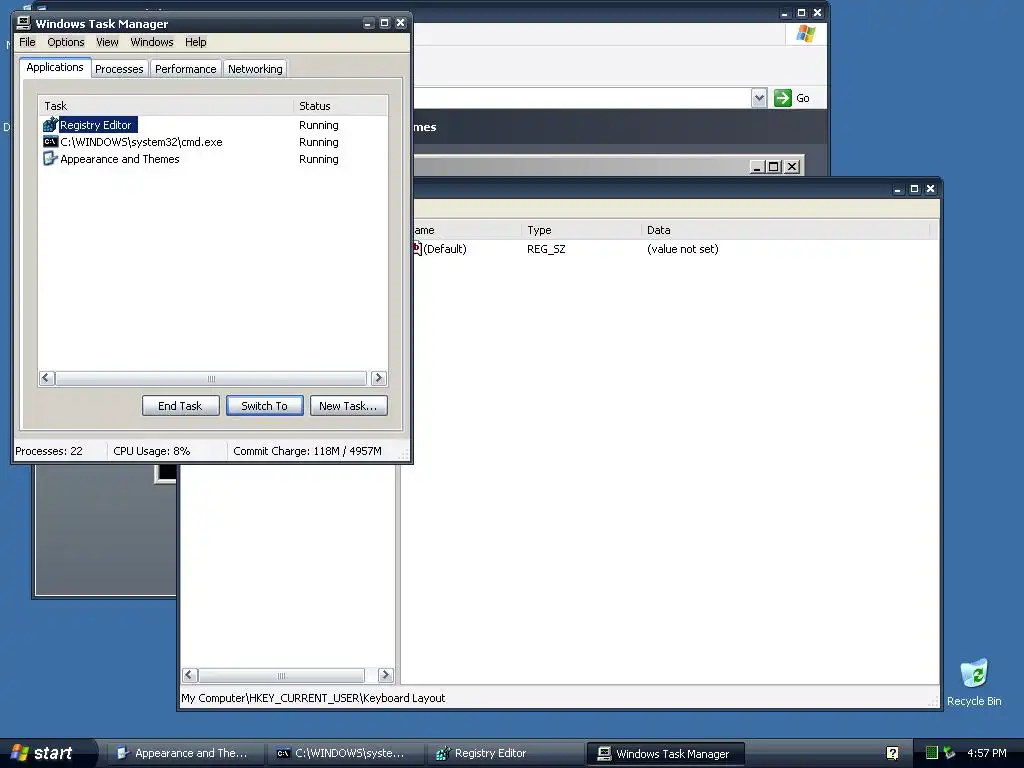
Task: Select the cmd.exe icon in task list
Action: coord(50,142)
